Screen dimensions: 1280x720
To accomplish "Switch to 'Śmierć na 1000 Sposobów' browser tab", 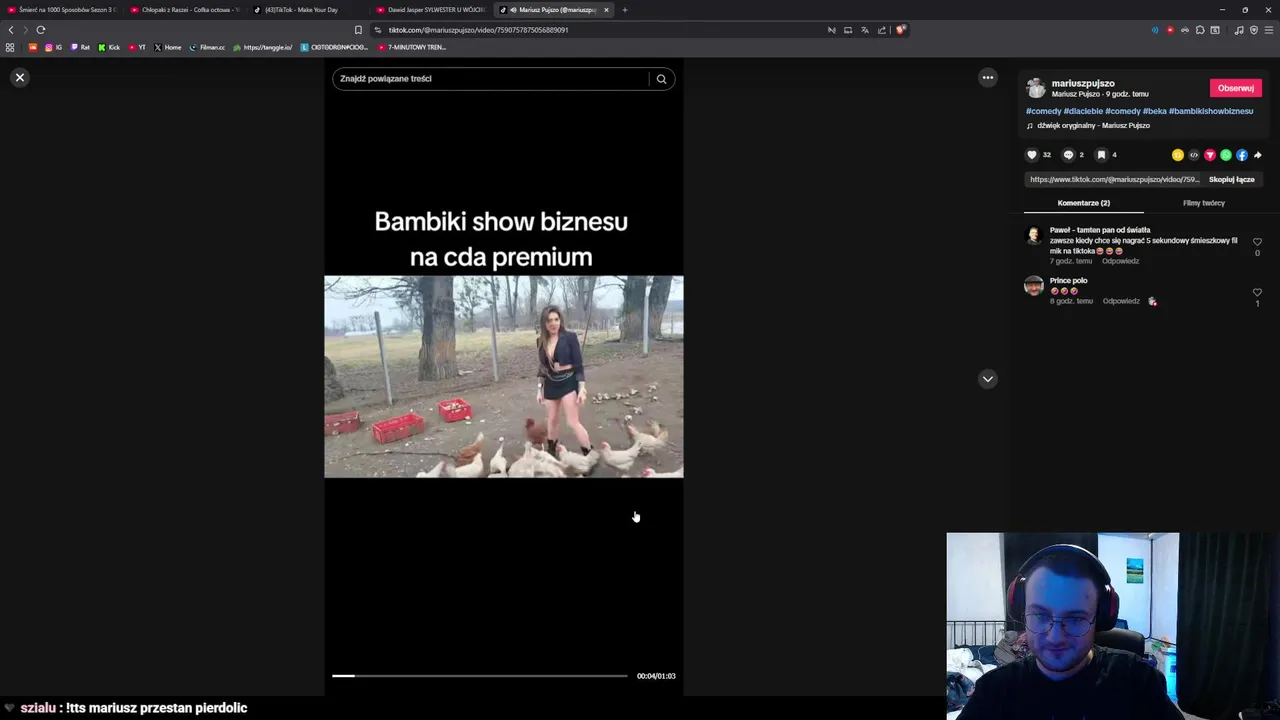I will coord(62,10).
